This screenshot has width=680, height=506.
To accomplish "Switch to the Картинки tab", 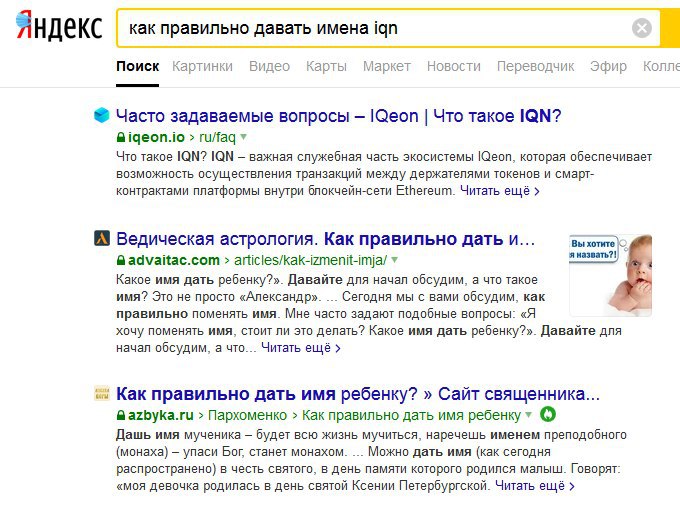I will (202, 66).
